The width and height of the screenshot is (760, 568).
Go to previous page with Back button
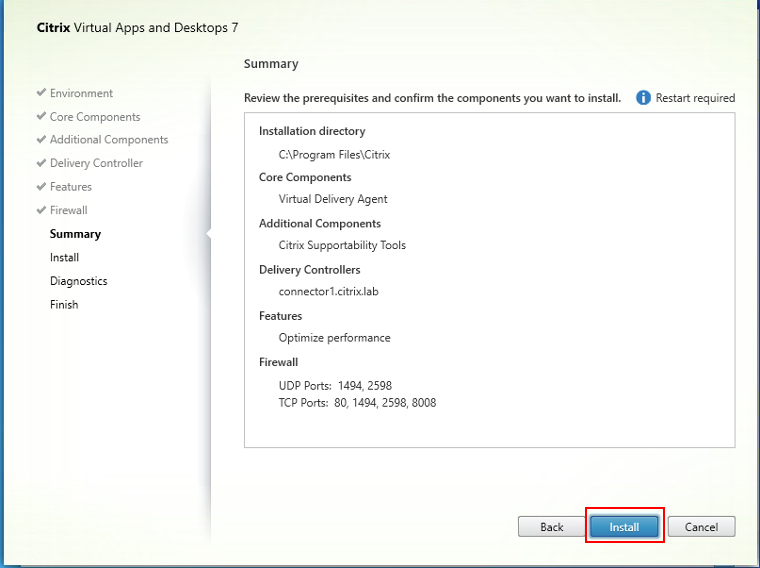pos(552,527)
